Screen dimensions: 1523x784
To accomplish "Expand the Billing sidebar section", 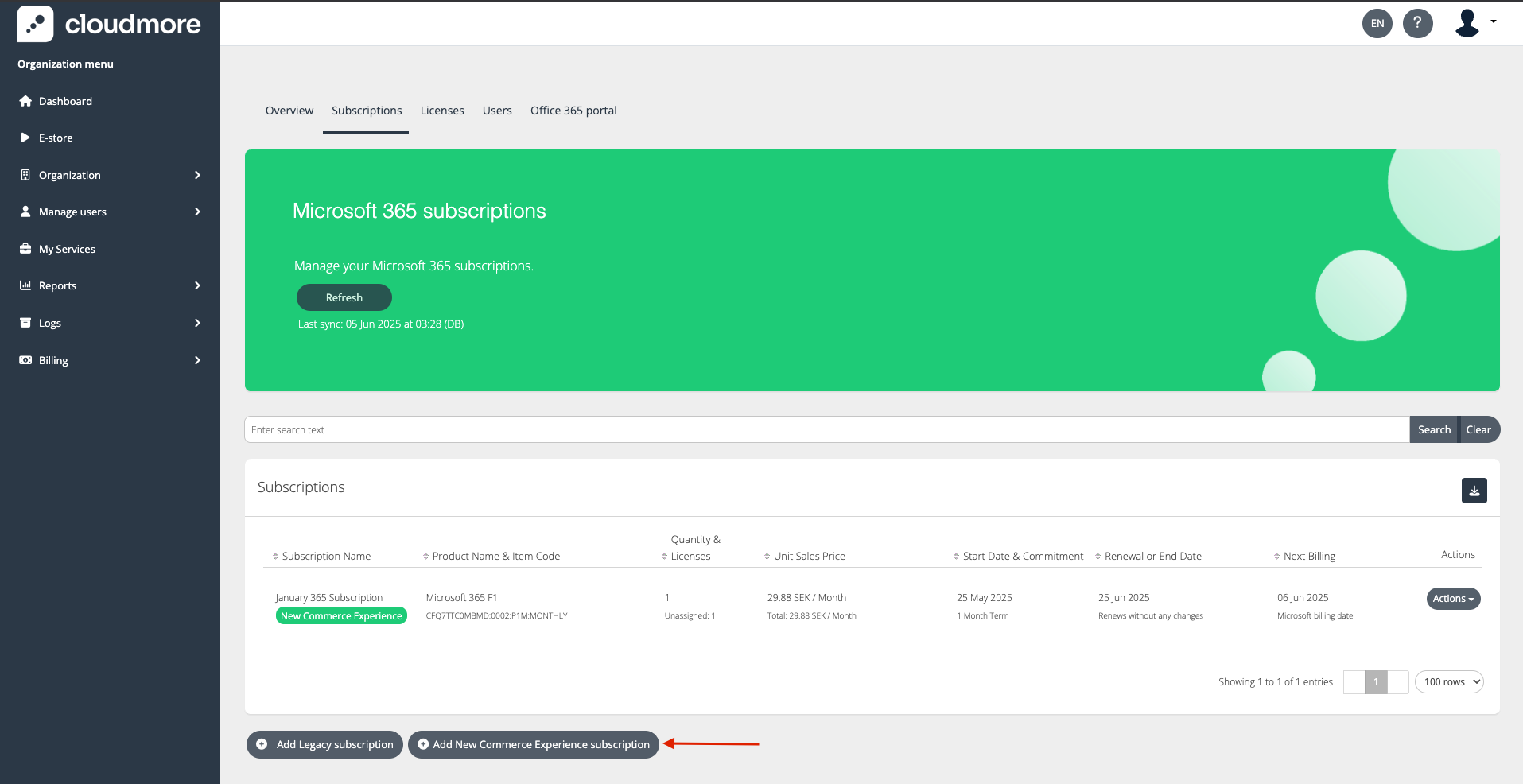I will pyautogui.click(x=197, y=360).
